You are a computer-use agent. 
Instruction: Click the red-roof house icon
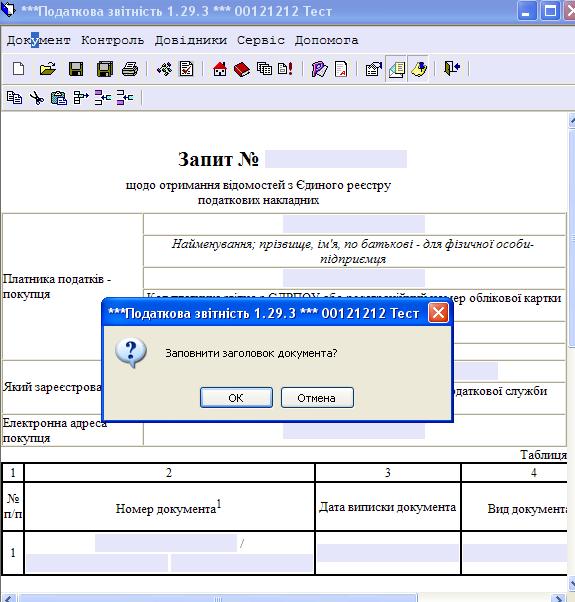(220, 69)
